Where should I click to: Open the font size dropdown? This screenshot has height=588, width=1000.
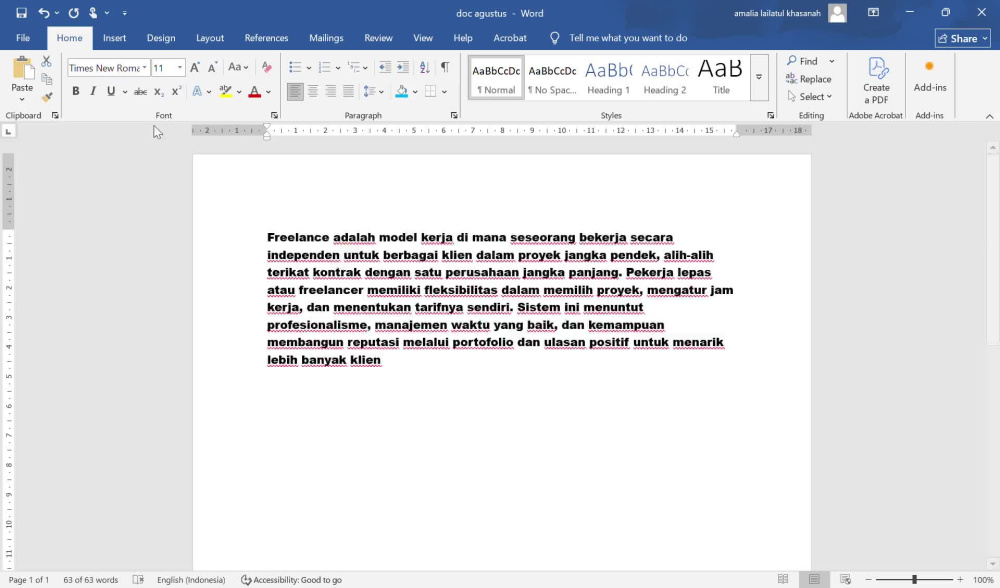pyautogui.click(x=180, y=68)
